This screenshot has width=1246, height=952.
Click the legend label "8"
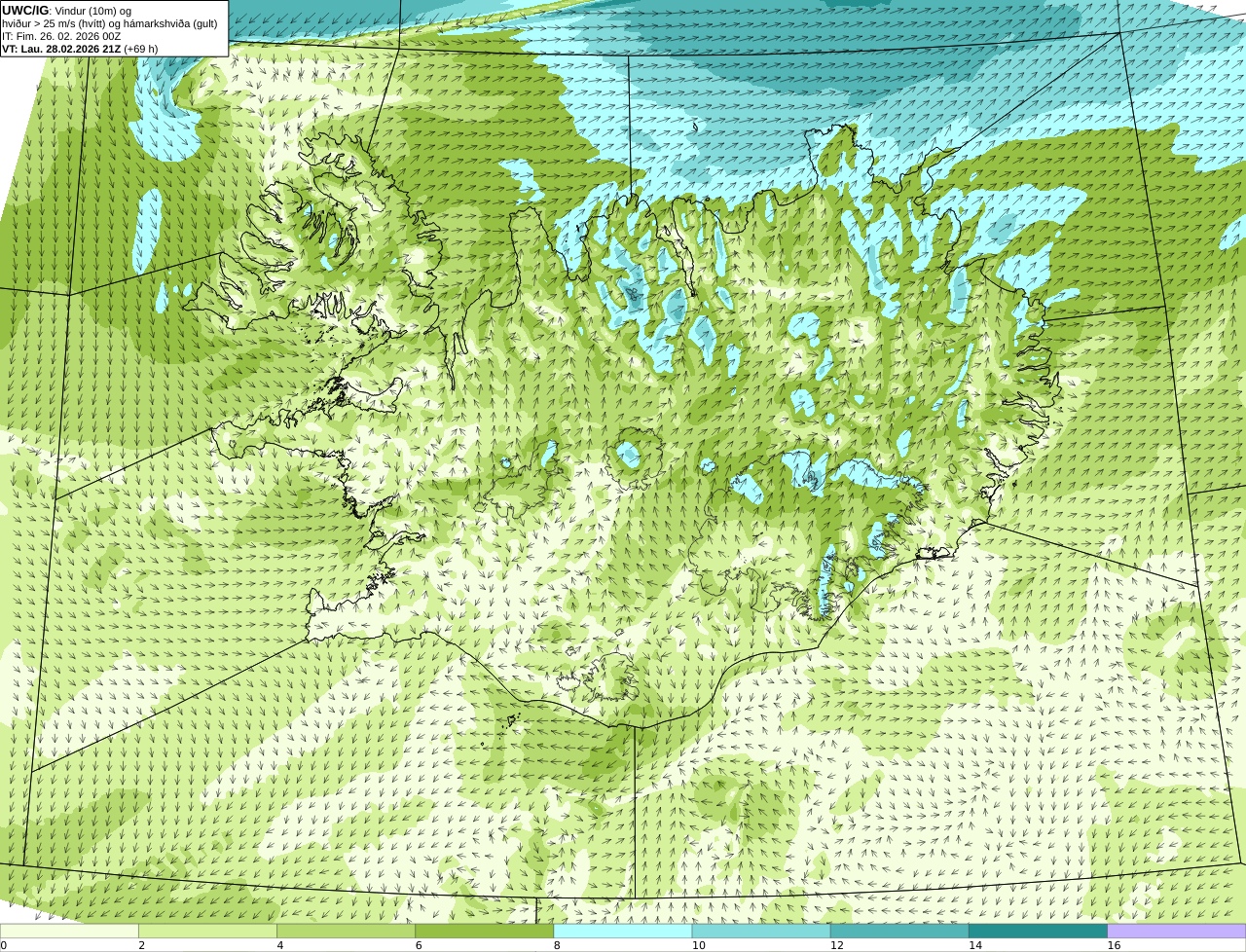pyautogui.click(x=557, y=945)
